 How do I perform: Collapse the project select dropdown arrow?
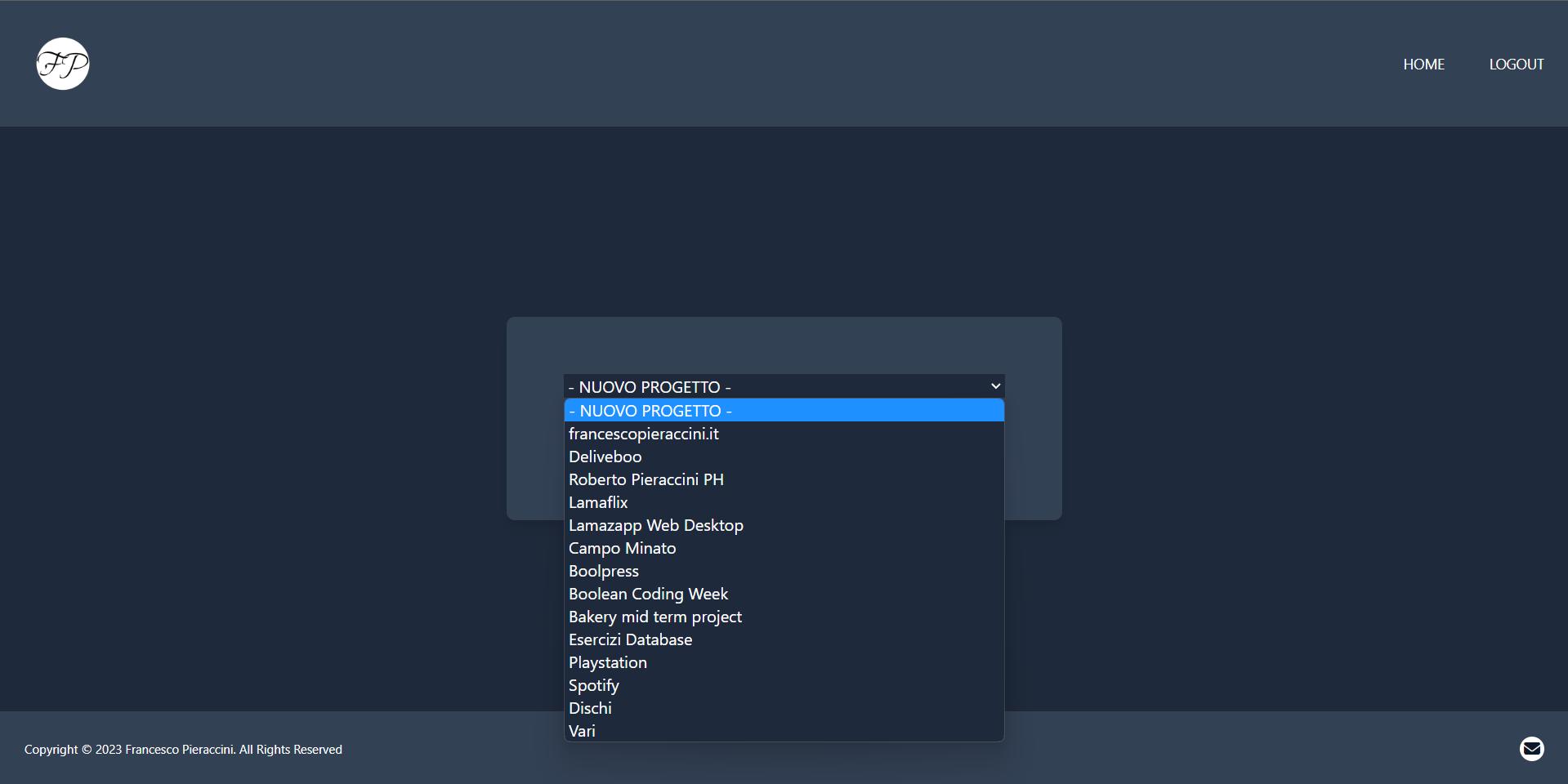pyautogui.click(x=995, y=386)
